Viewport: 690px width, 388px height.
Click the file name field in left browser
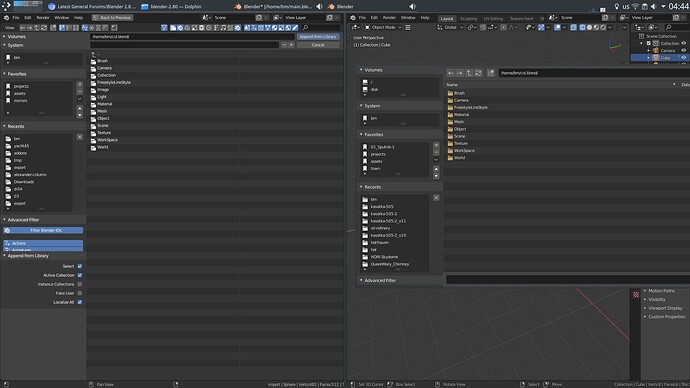[x=185, y=45]
